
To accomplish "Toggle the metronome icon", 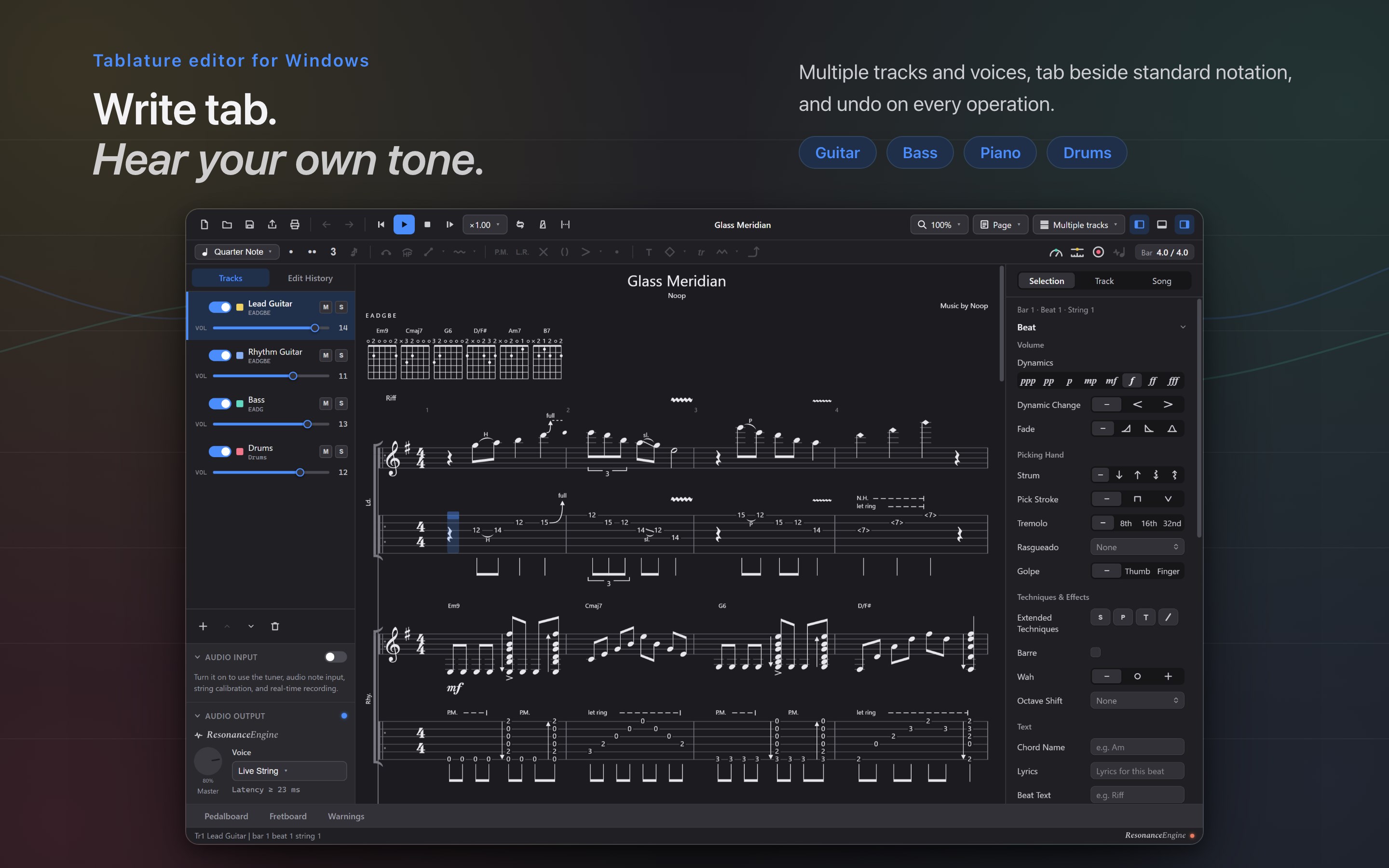I will tap(543, 224).
